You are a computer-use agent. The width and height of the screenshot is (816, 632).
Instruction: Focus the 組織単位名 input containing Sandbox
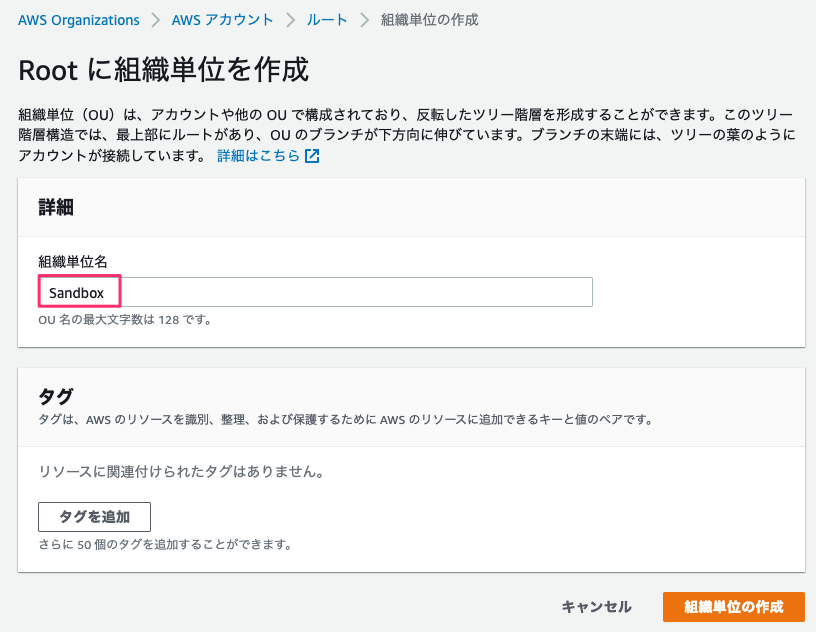pos(315,292)
